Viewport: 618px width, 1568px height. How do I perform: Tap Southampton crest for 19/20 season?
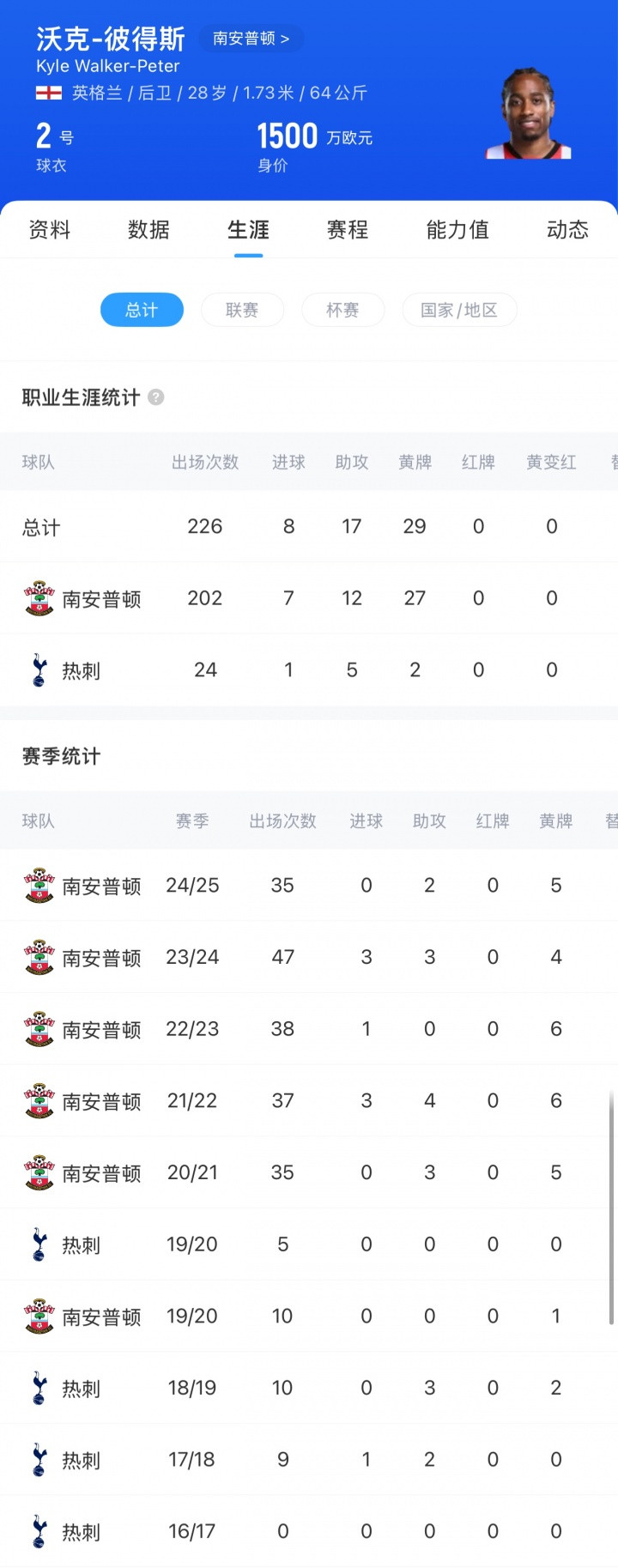(39, 1317)
